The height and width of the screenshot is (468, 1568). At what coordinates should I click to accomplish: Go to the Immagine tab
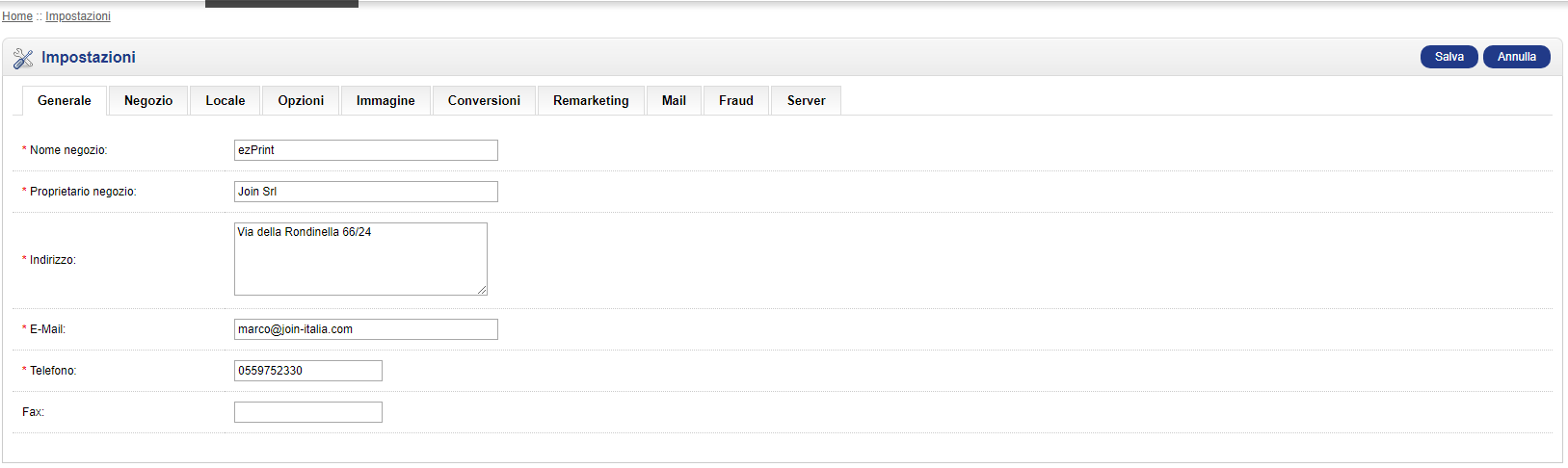(x=385, y=100)
